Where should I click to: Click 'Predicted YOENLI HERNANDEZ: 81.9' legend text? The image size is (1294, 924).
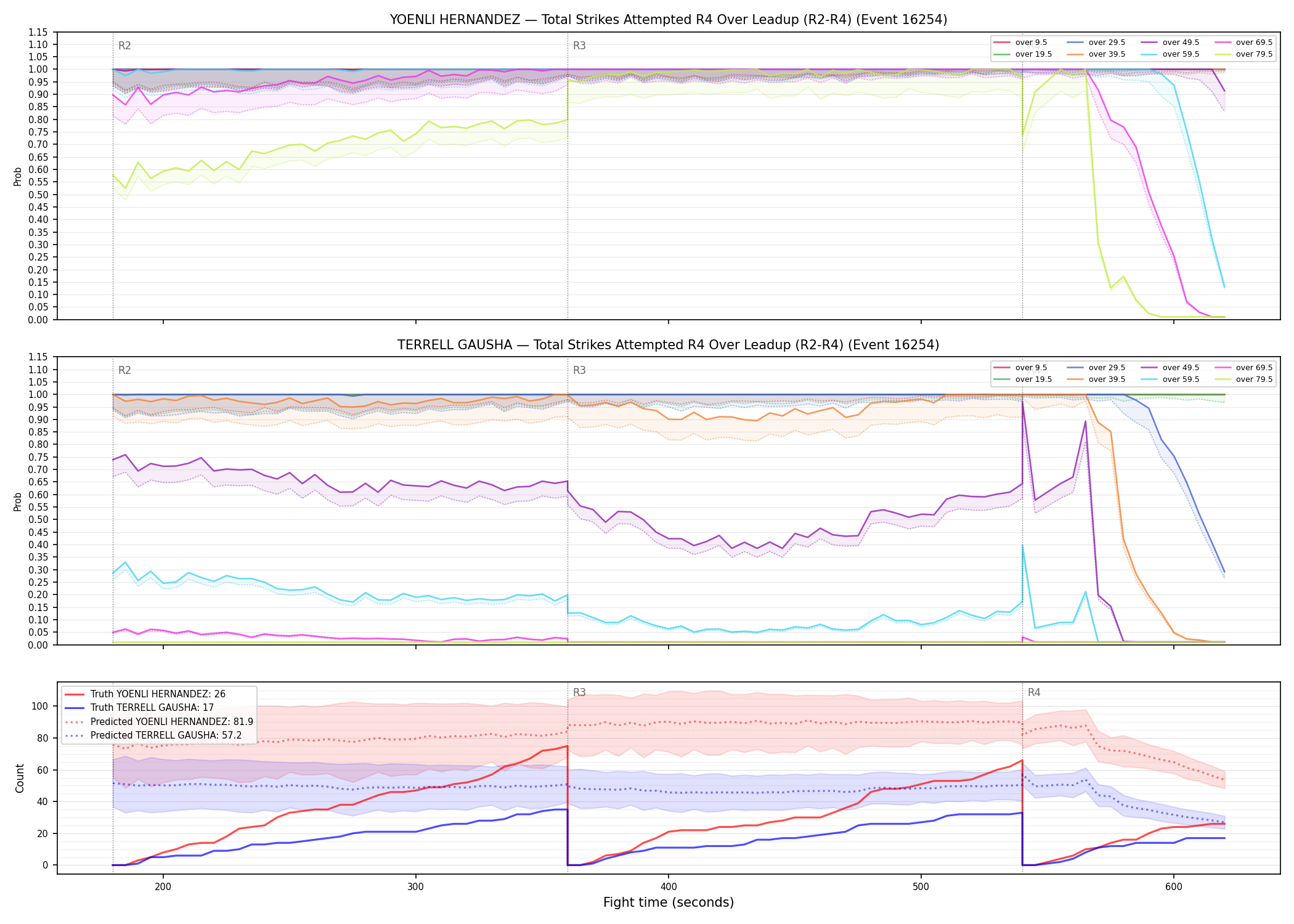coord(172,722)
